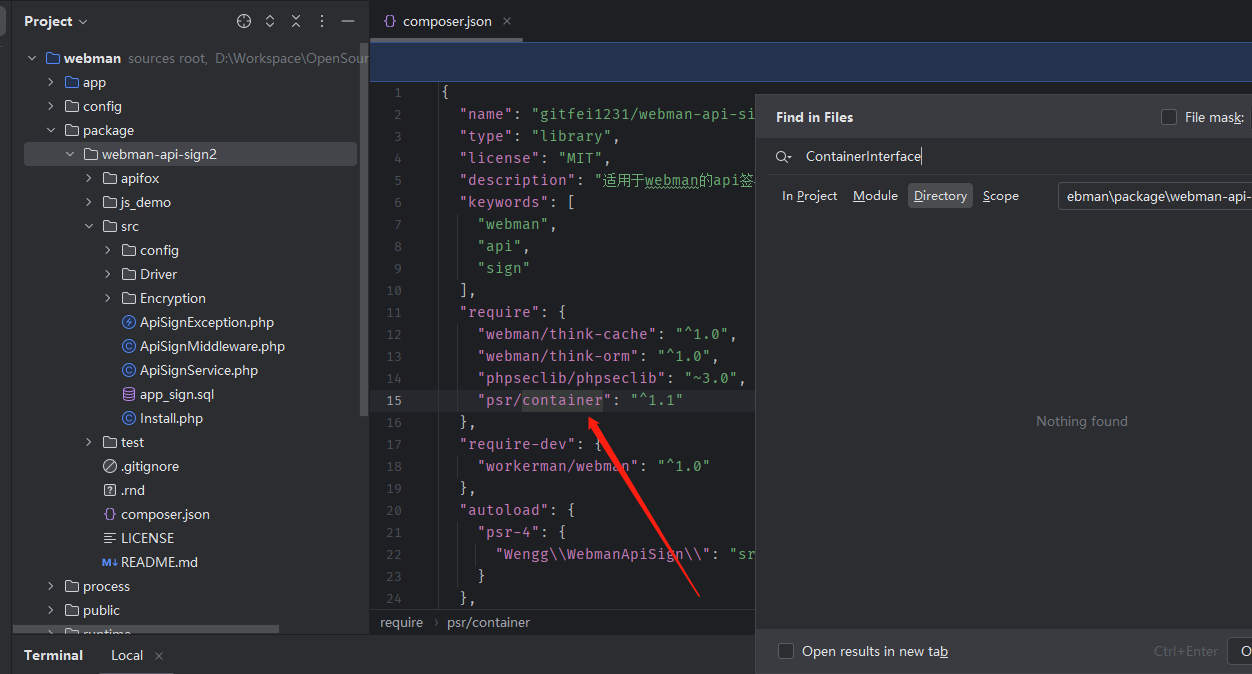Open the search history magnifier icon
Viewport: 1252px width, 674px height.
point(784,156)
